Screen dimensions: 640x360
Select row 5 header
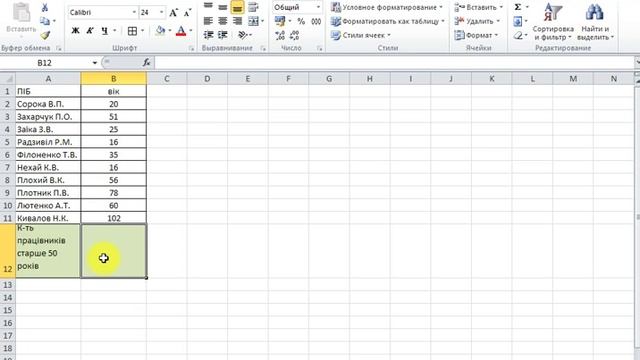[x=7, y=142]
